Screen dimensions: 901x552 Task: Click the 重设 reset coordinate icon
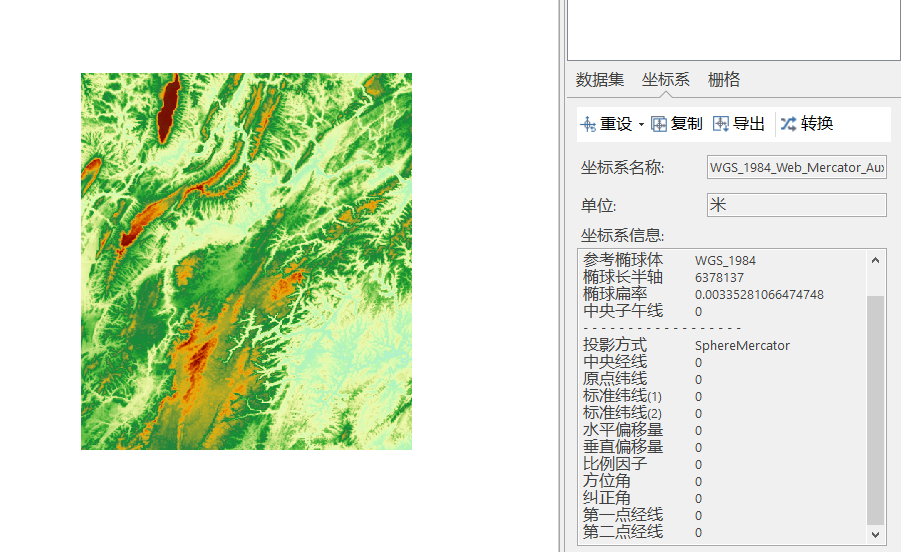588,124
